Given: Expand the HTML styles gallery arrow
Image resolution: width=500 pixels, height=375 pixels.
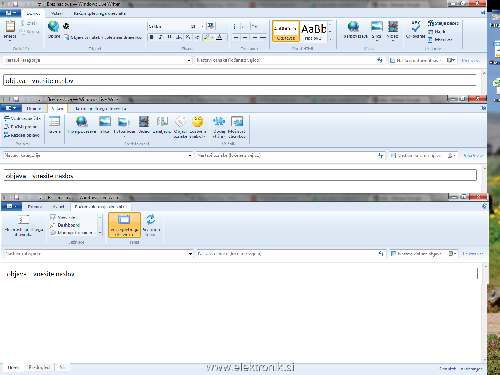Looking at the screenshot, I should 330,39.
